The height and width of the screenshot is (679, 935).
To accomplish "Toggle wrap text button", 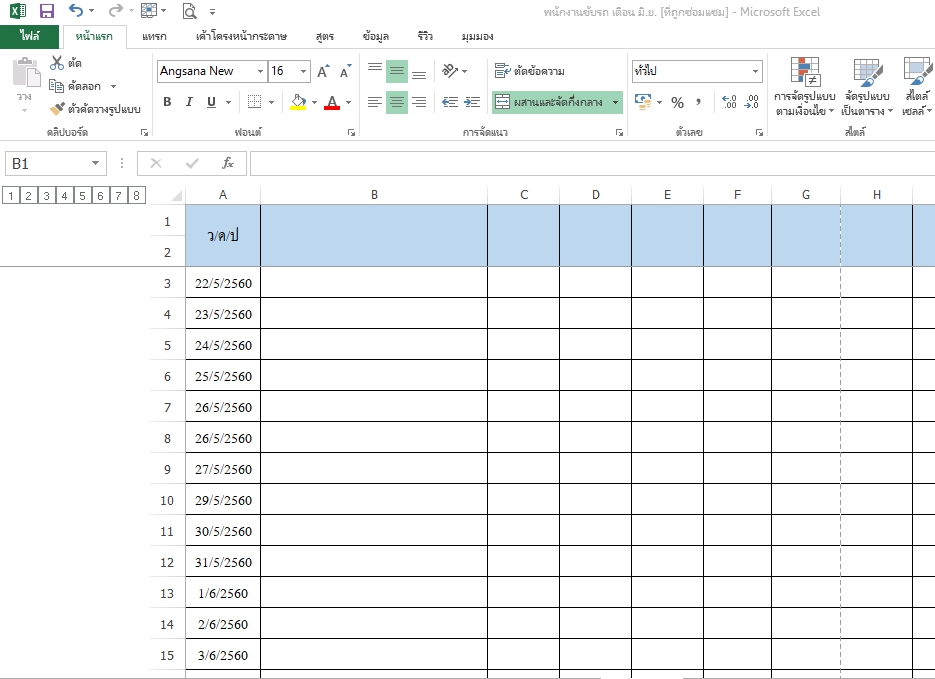I will (x=530, y=71).
